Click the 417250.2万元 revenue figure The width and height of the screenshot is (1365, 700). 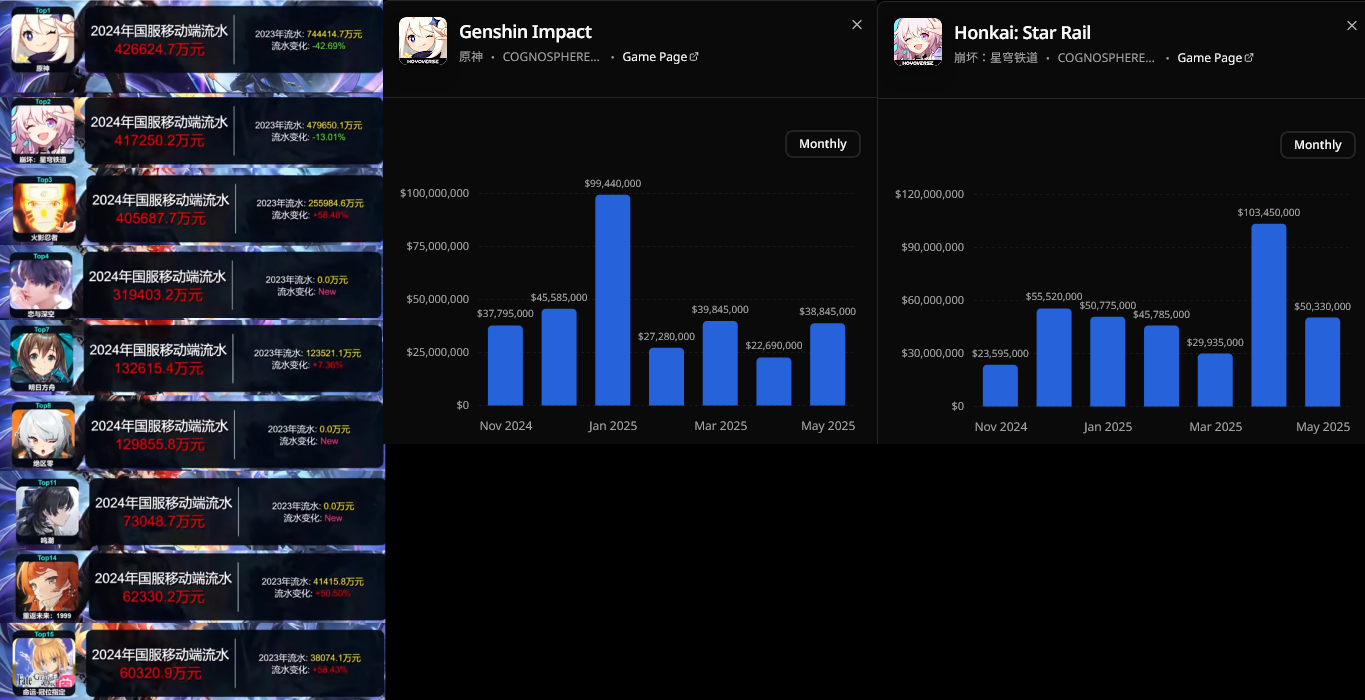tap(160, 141)
